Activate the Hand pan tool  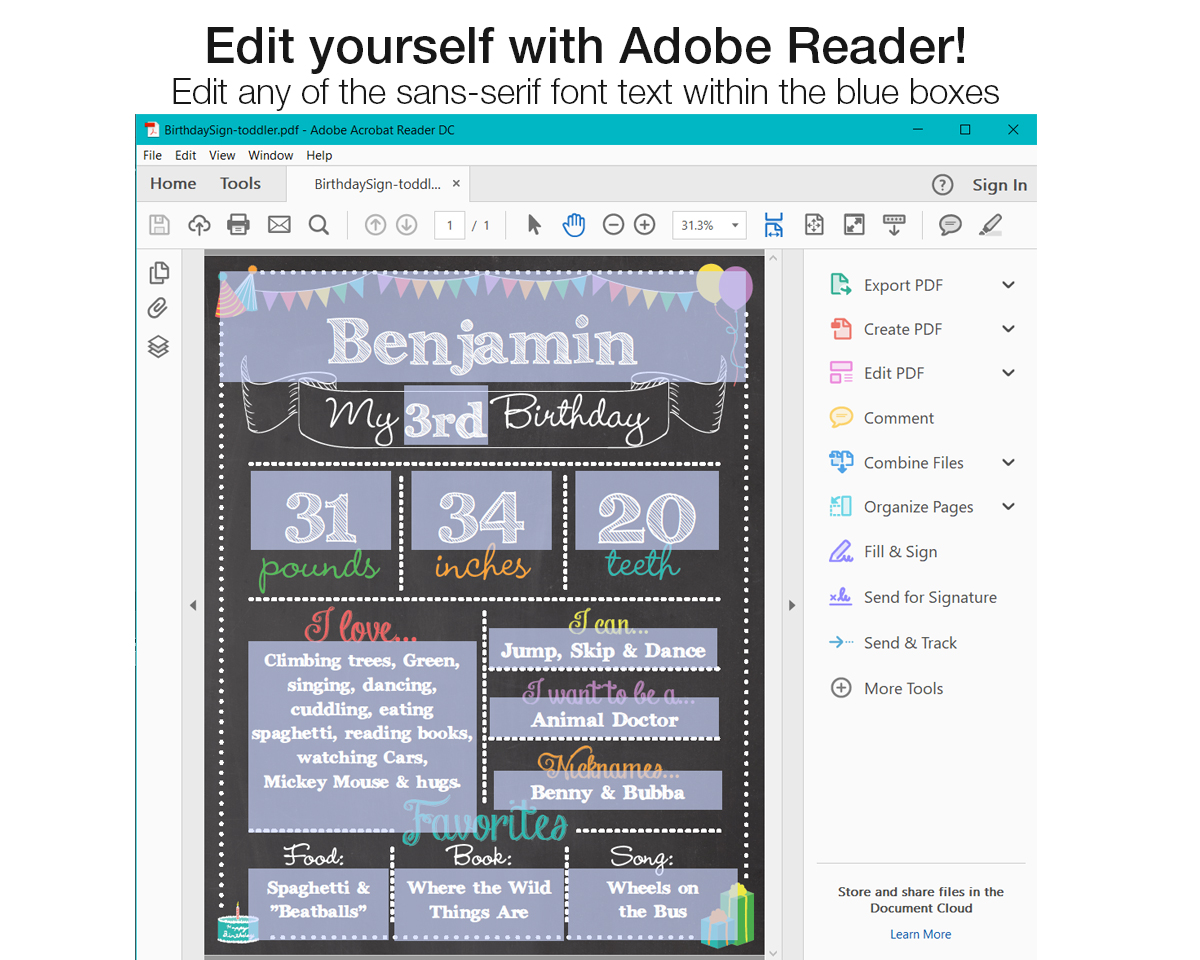click(x=573, y=225)
